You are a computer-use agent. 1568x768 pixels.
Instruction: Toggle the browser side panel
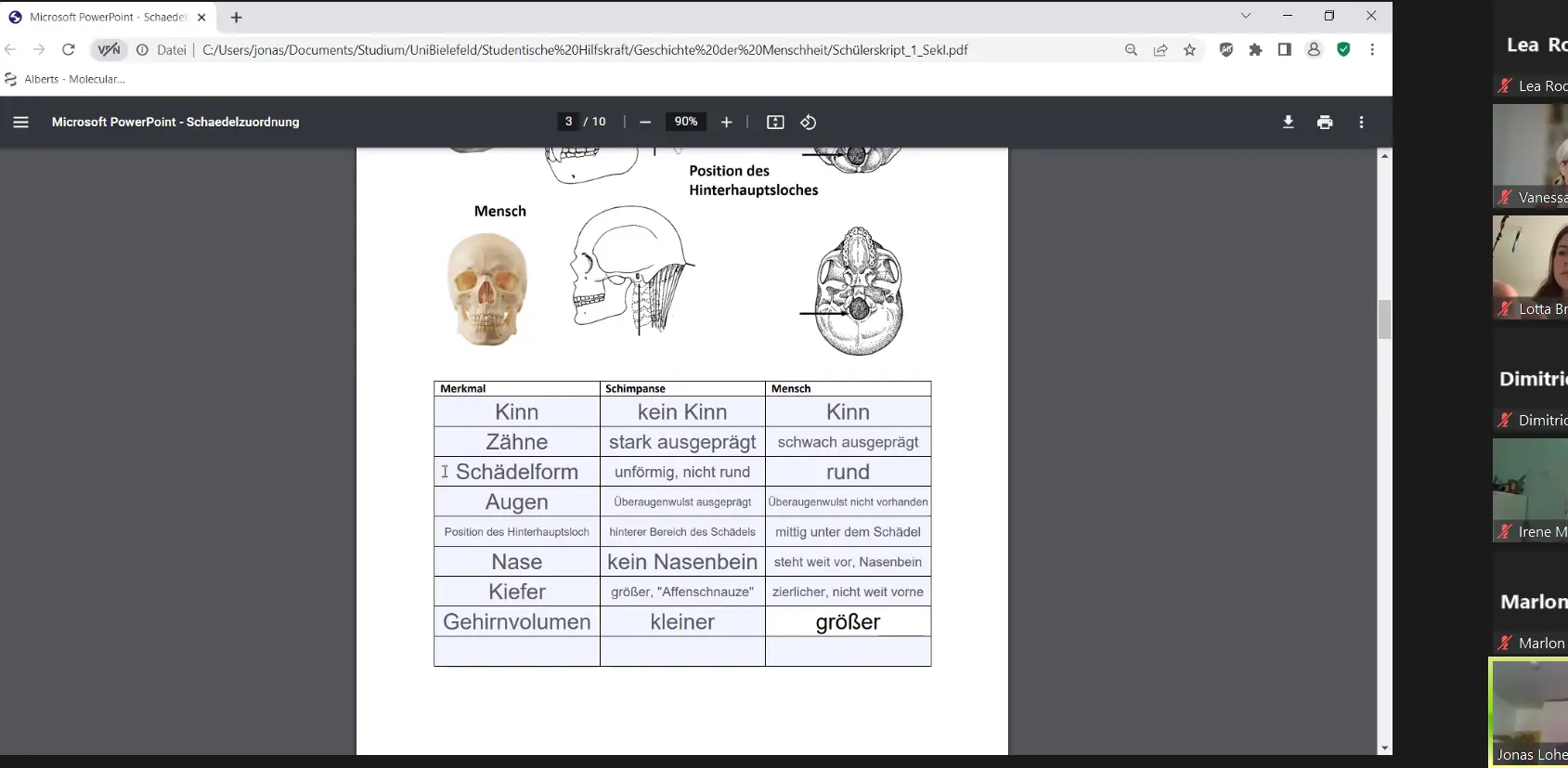pos(1284,50)
